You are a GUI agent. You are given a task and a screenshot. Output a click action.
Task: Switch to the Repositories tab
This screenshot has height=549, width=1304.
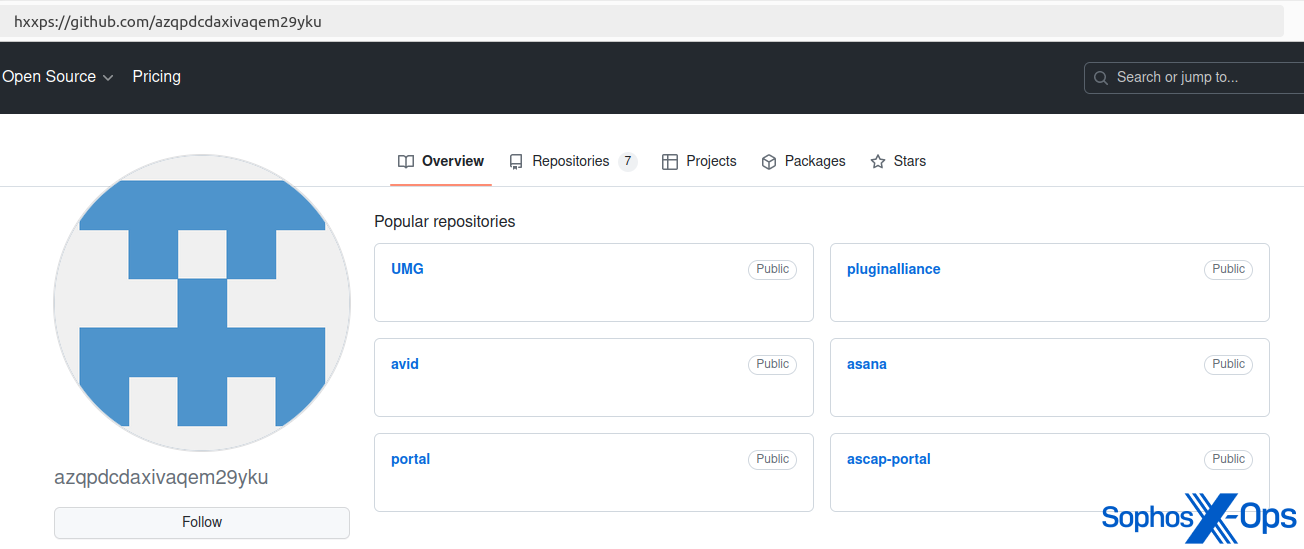570,161
